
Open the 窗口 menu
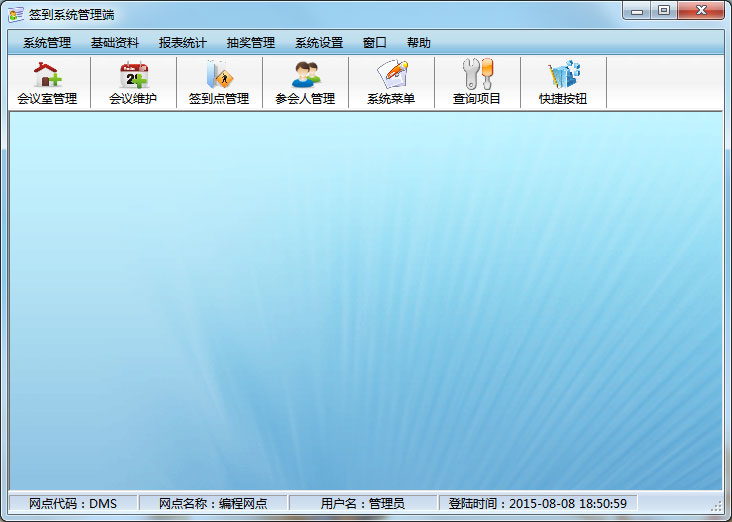375,43
